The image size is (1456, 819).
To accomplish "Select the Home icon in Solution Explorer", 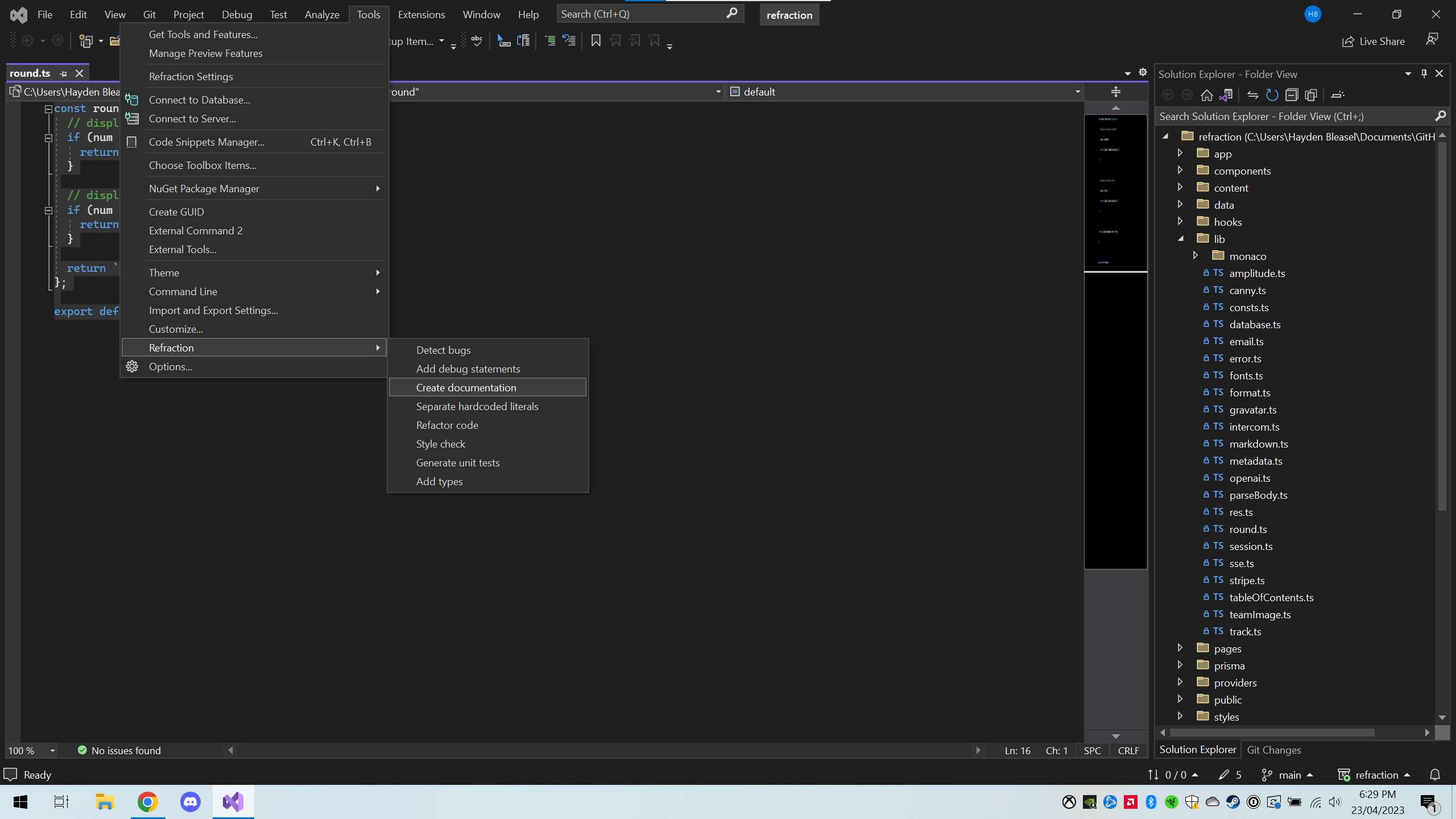I will pyautogui.click(x=1207, y=95).
